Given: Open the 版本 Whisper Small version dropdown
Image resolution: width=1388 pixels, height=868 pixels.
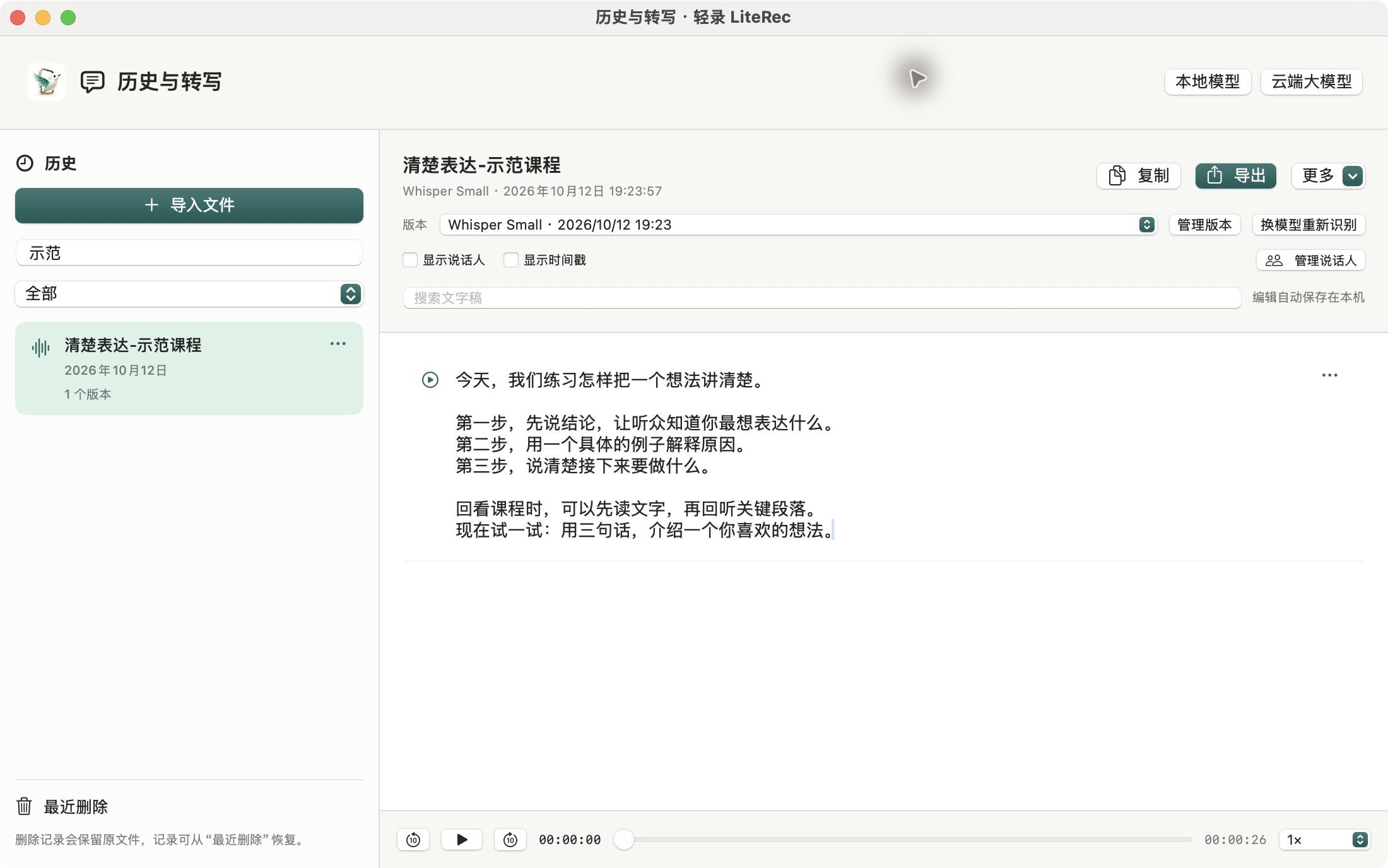Looking at the screenshot, I should 798,225.
